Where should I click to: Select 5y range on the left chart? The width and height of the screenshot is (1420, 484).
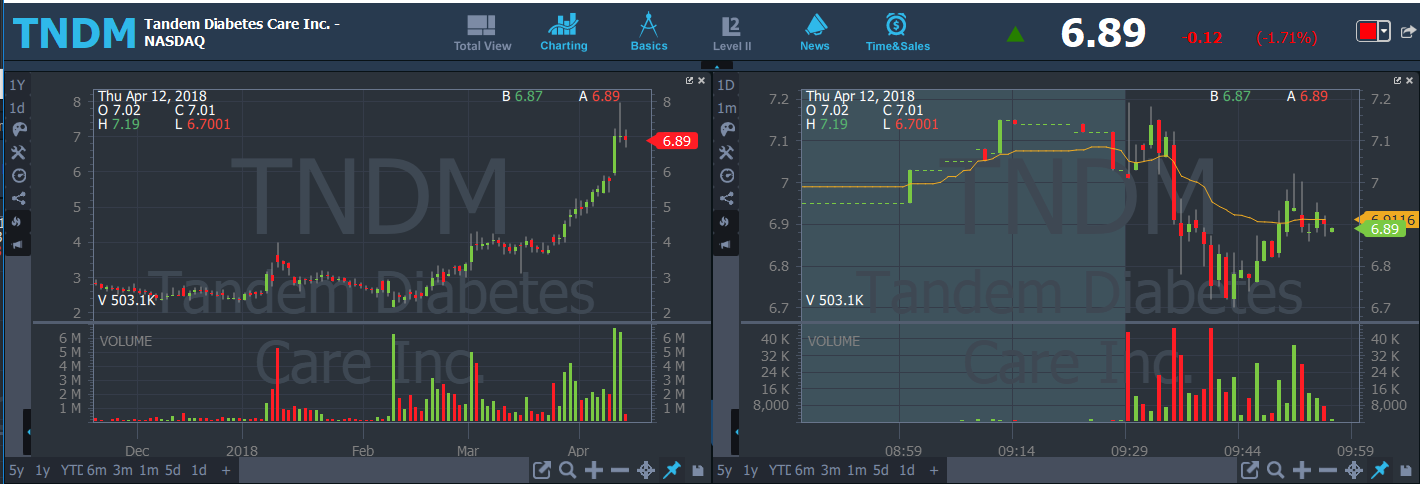coord(18,470)
